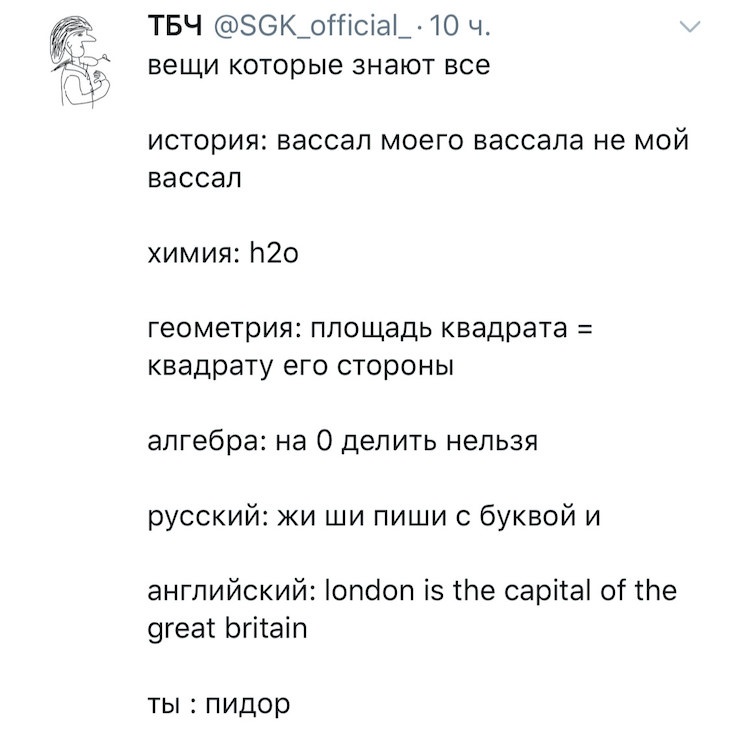Click "вассал моего вассала не мой" text
The height and width of the screenshot is (733, 730).
(x=481, y=141)
